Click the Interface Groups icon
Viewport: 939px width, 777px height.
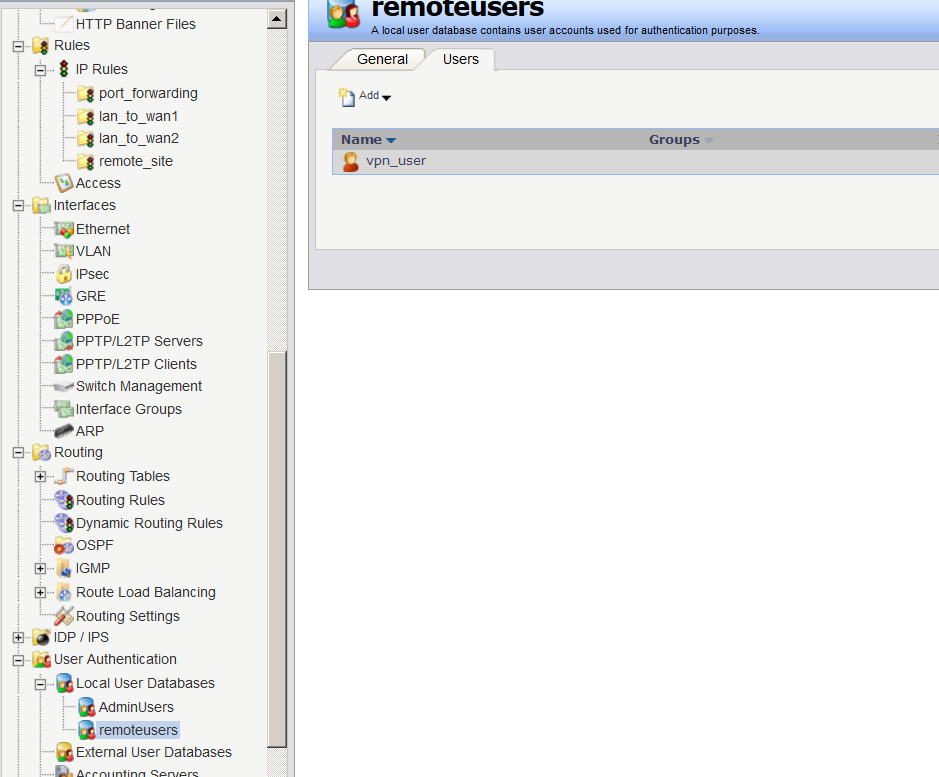pos(63,409)
